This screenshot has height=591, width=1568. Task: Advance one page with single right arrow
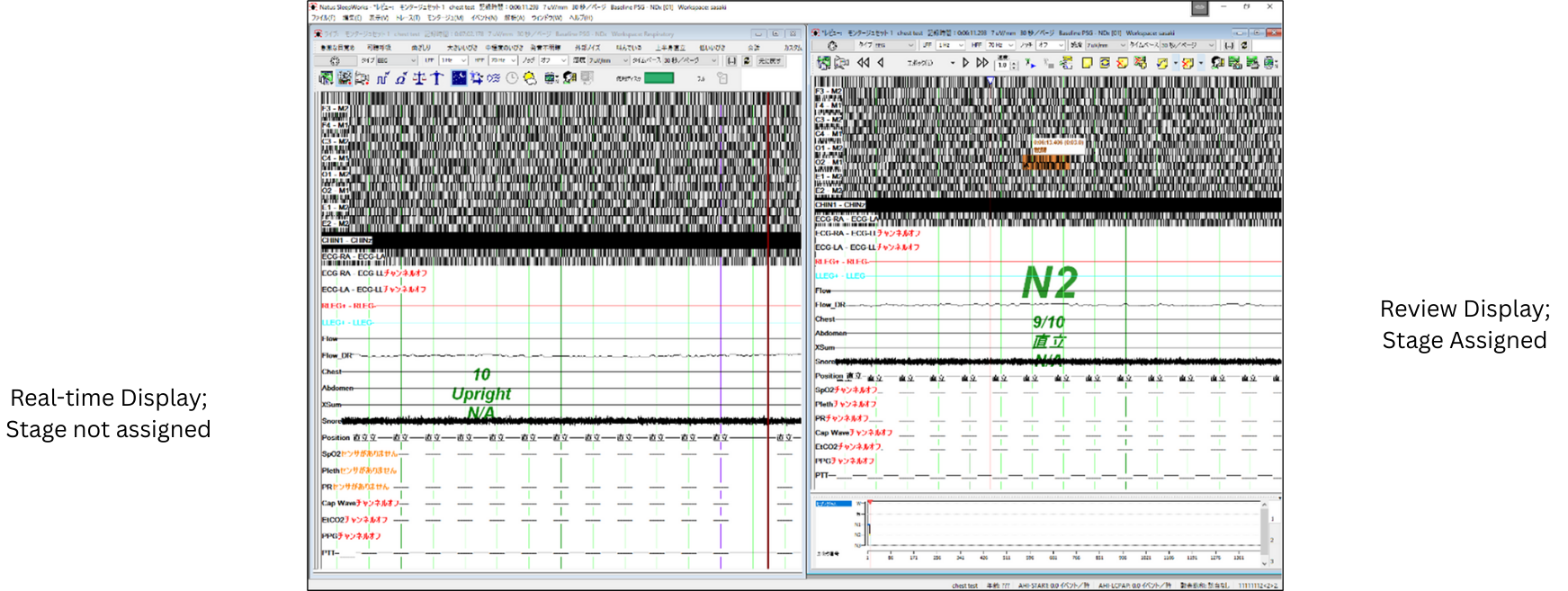coord(965,63)
